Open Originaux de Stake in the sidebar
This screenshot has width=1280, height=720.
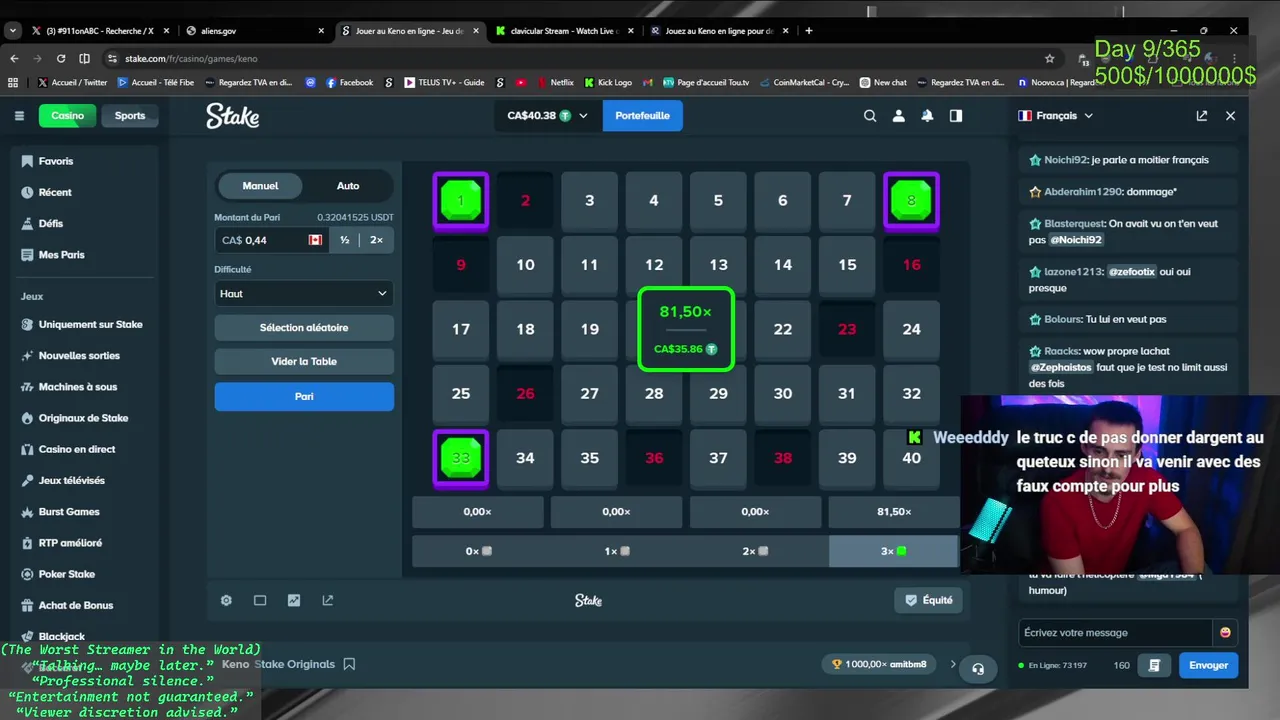point(84,418)
